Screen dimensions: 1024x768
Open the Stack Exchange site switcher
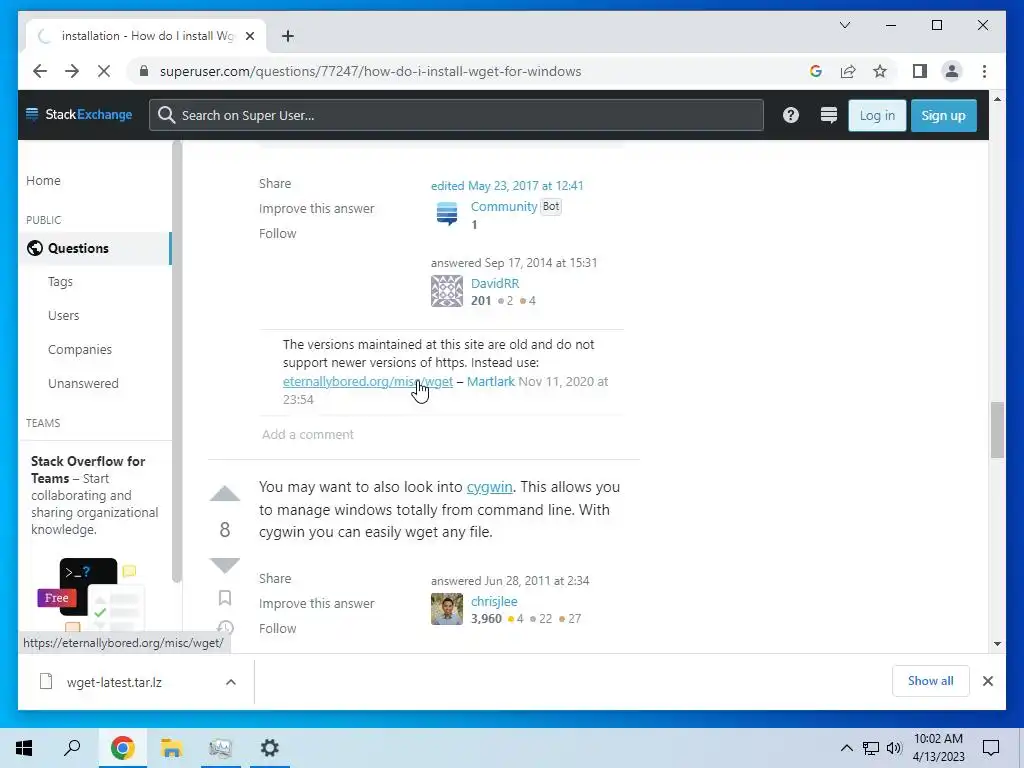click(x=829, y=115)
